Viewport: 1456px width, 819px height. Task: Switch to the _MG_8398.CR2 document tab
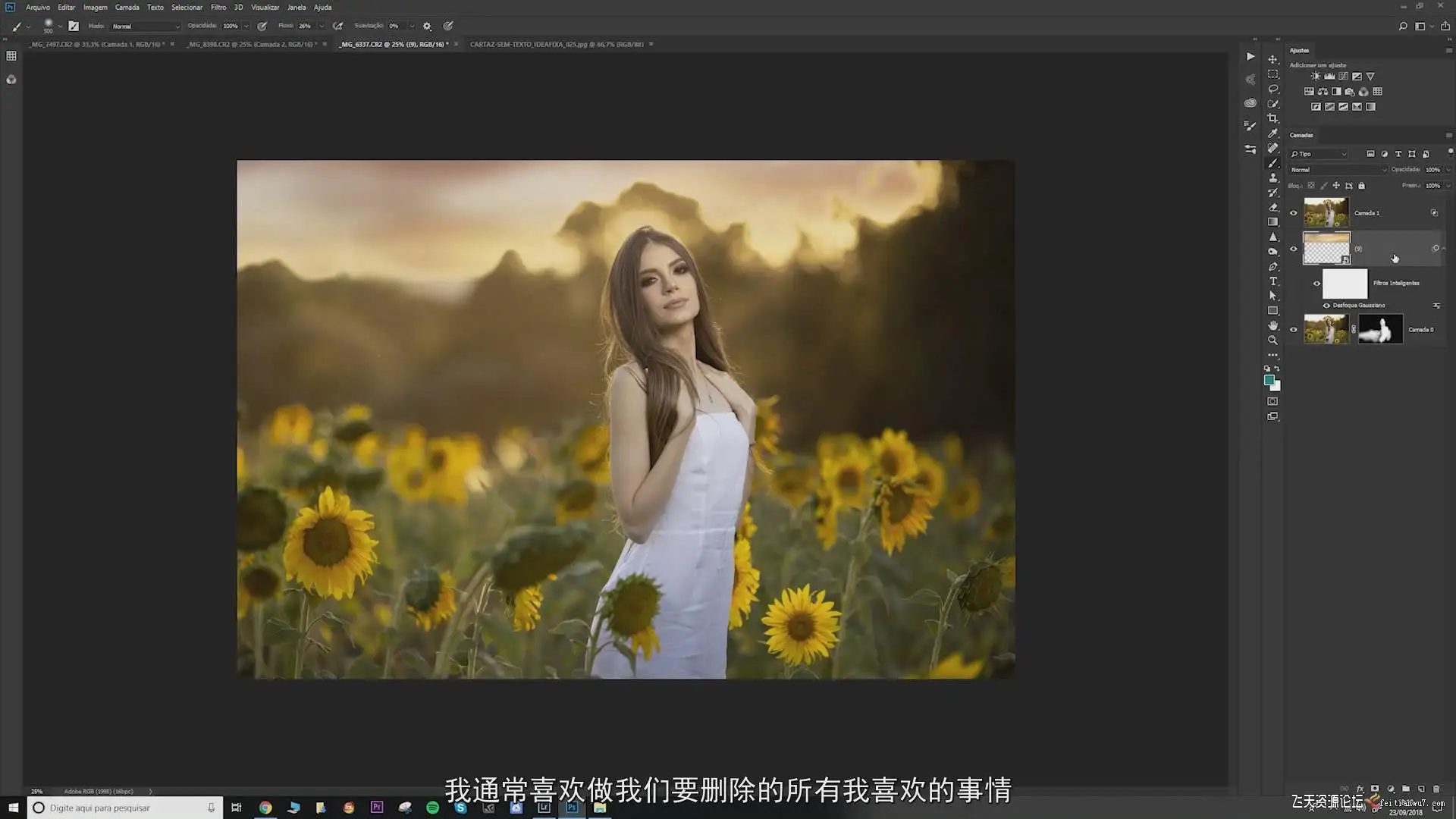(x=251, y=45)
